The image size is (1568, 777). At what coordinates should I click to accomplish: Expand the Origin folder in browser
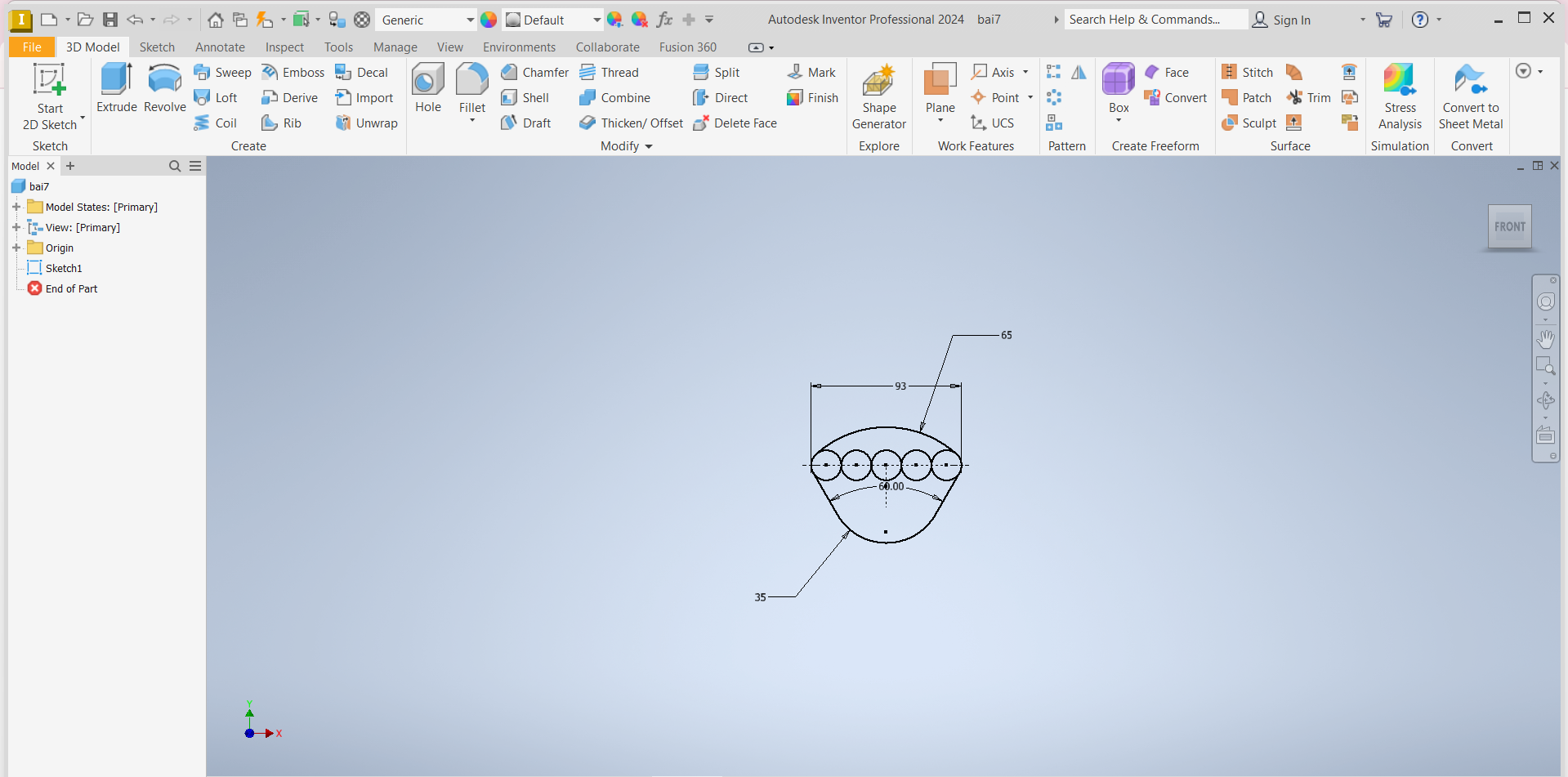coord(16,248)
